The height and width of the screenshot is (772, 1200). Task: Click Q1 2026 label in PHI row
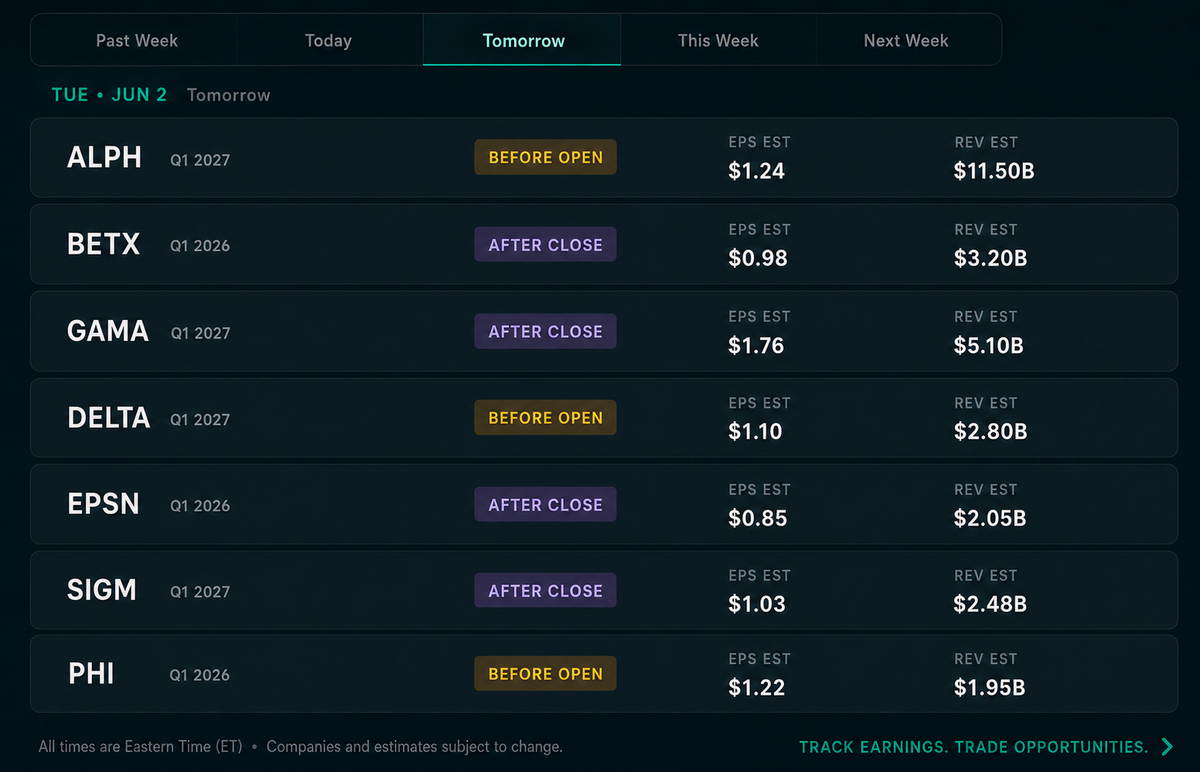pos(200,676)
